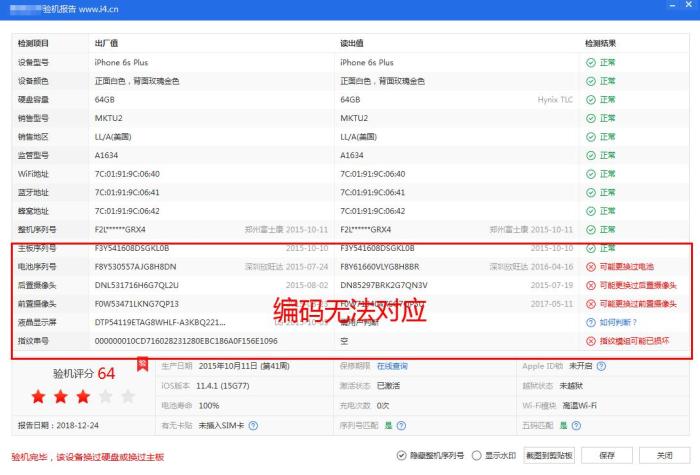700x475 pixels.
Task: Open the 如何判断？ link
Action: [x=618, y=322]
